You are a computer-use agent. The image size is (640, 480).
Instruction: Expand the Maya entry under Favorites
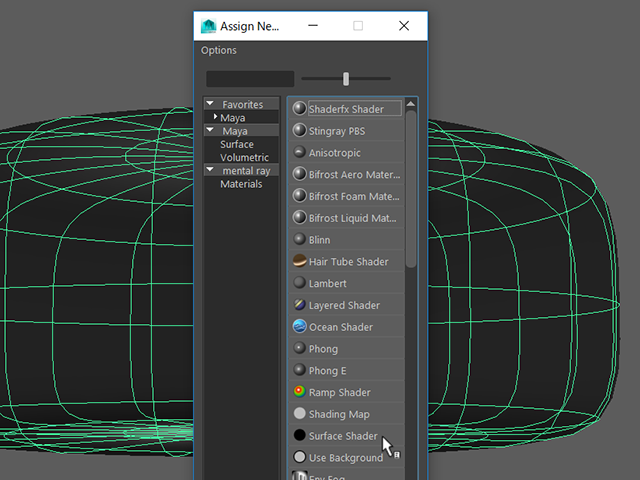(x=215, y=117)
